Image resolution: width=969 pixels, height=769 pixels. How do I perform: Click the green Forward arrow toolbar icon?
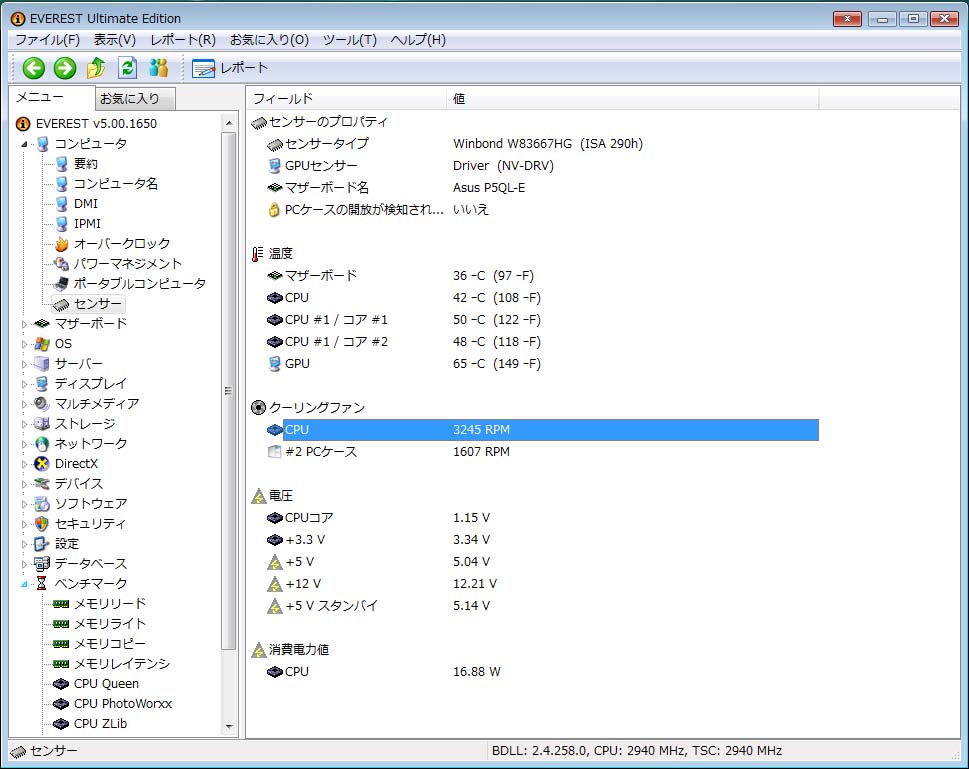pos(65,68)
